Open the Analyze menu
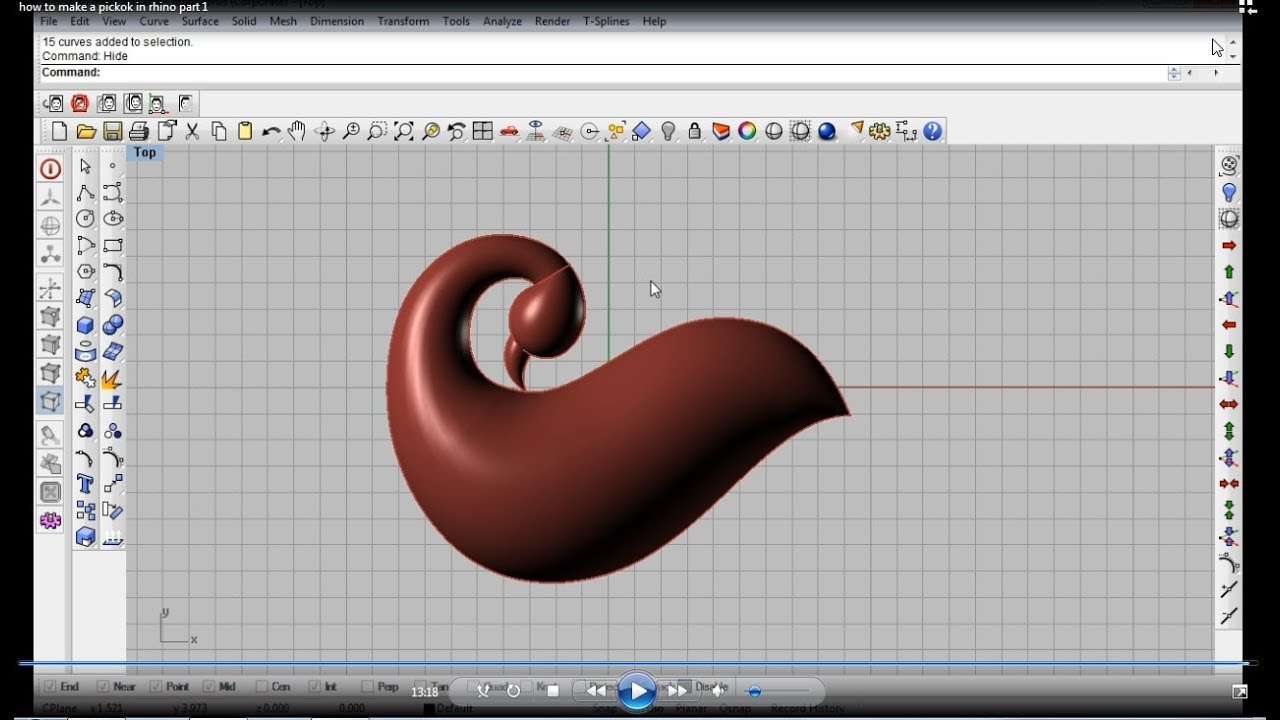This screenshot has width=1280, height=720. (502, 21)
